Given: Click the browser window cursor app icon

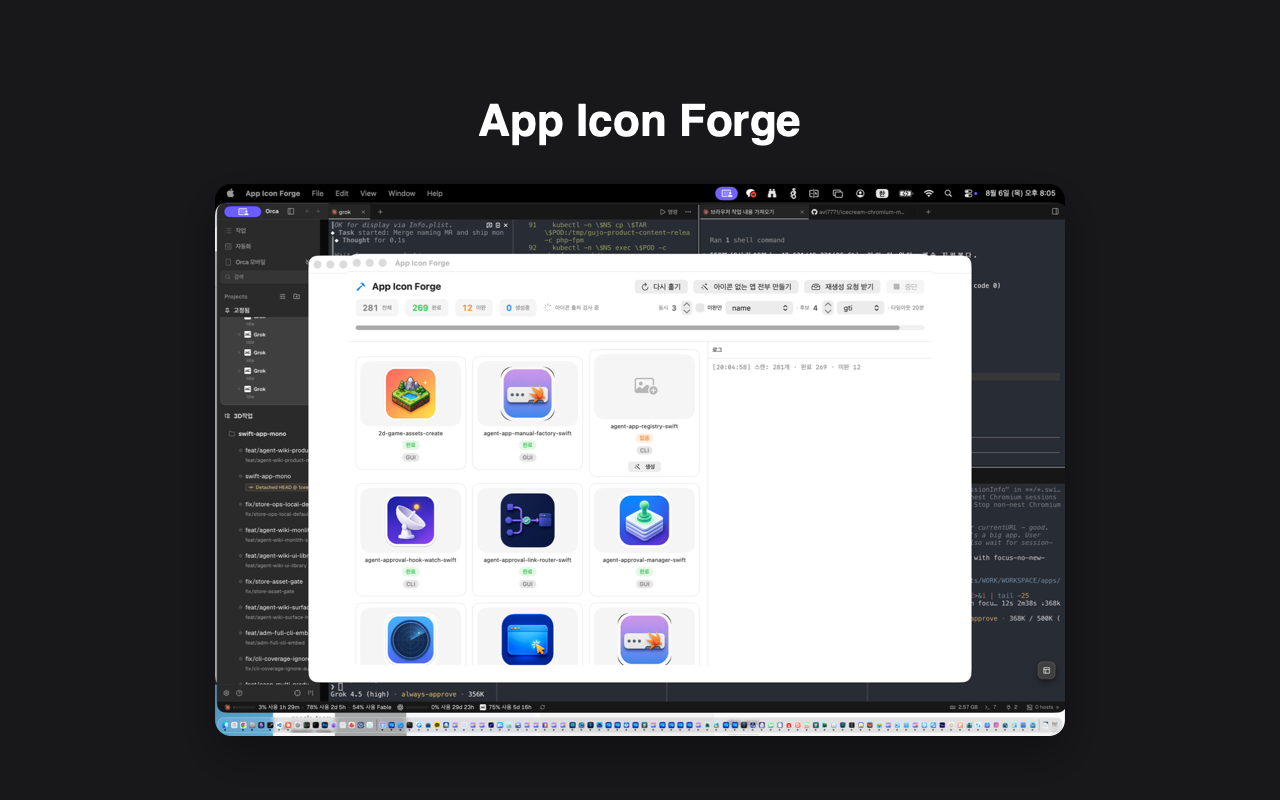Looking at the screenshot, I should point(527,640).
